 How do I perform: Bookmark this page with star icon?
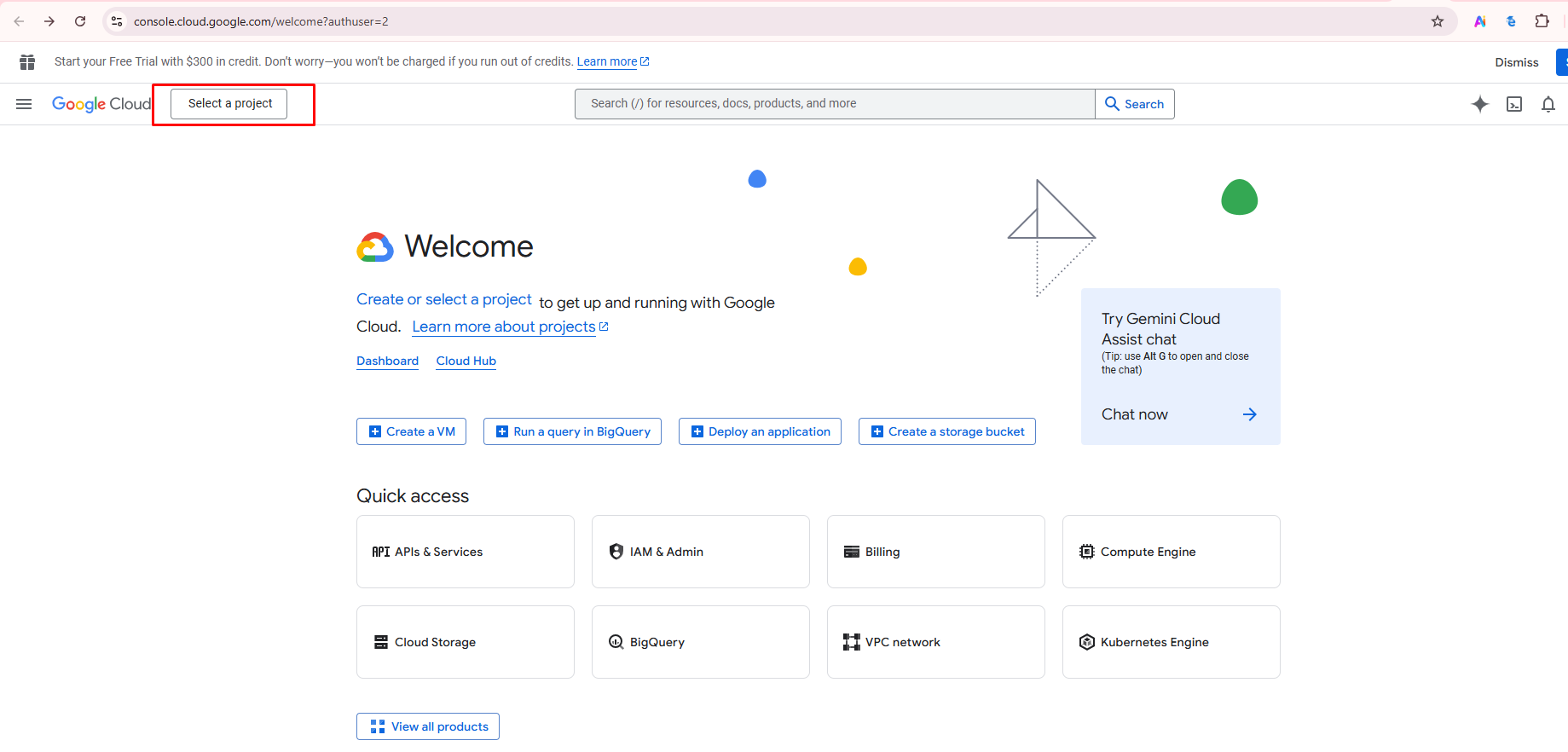(x=1438, y=21)
